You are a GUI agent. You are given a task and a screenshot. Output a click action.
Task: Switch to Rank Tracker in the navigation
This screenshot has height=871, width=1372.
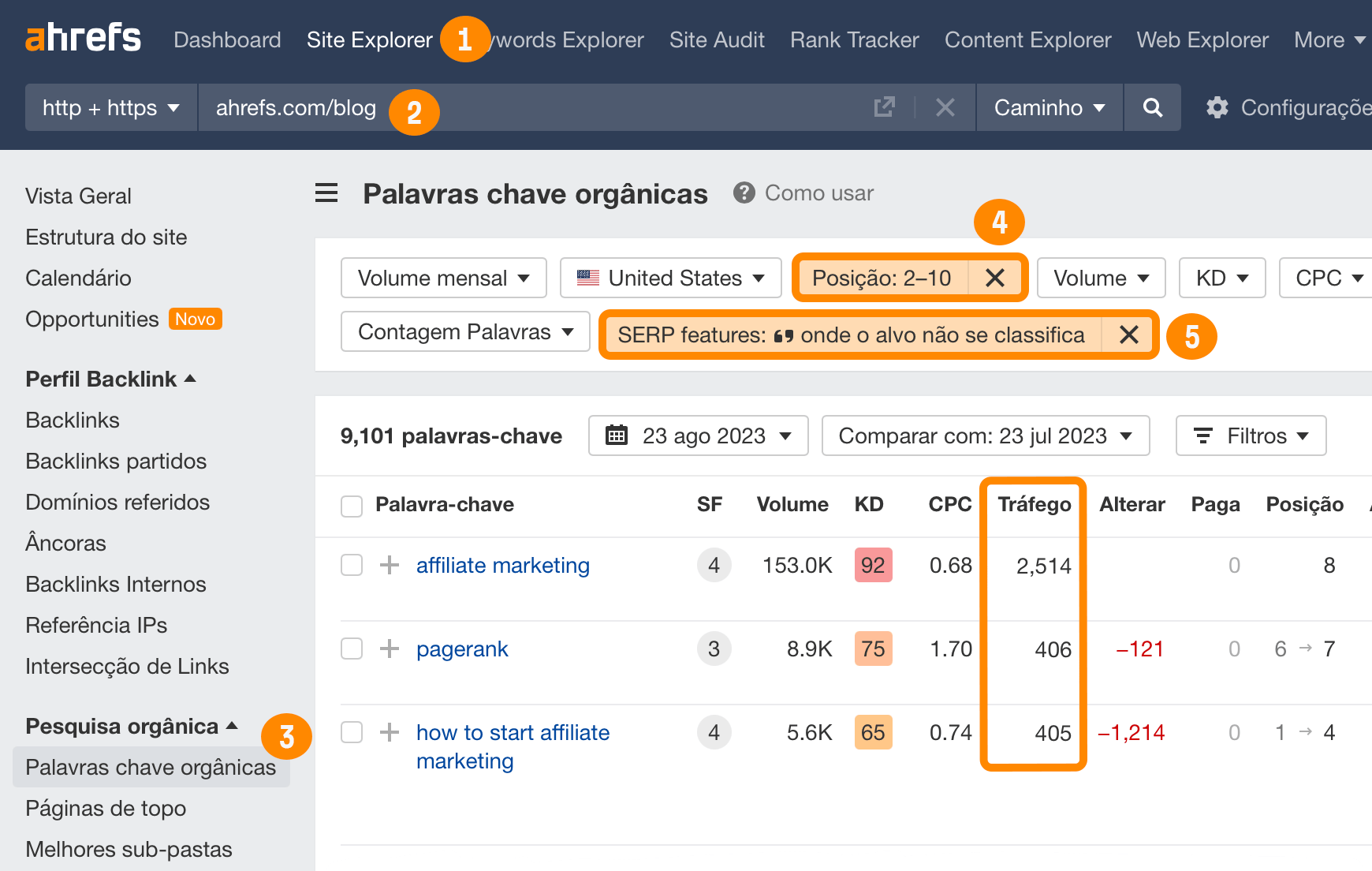pyautogui.click(x=854, y=39)
